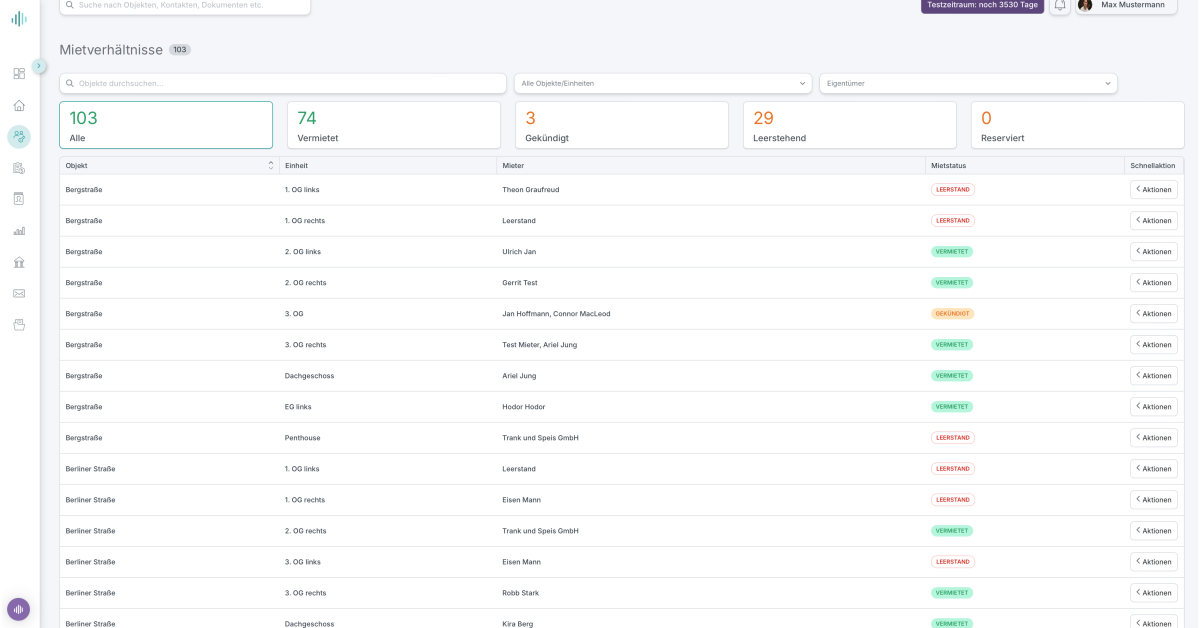Click the purple round widget at bottom left

19,609
